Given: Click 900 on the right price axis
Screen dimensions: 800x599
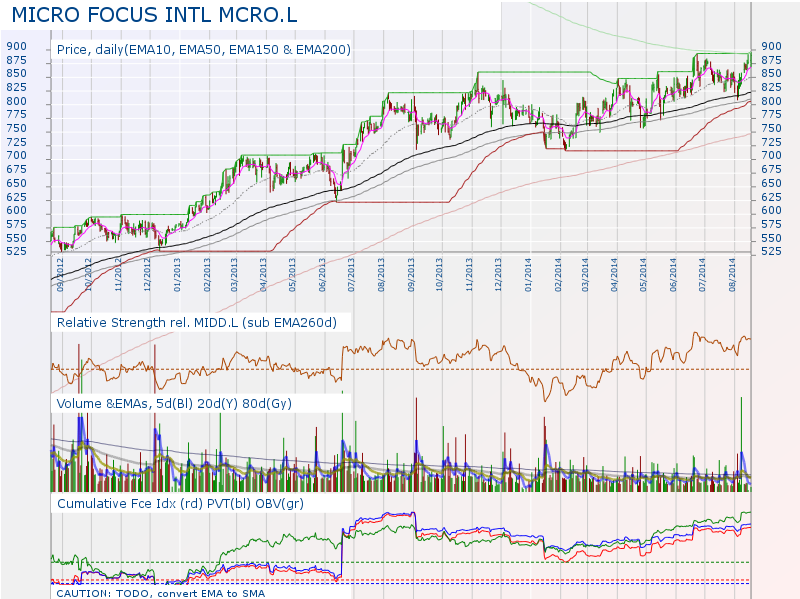Looking at the screenshot, I should tap(771, 46).
